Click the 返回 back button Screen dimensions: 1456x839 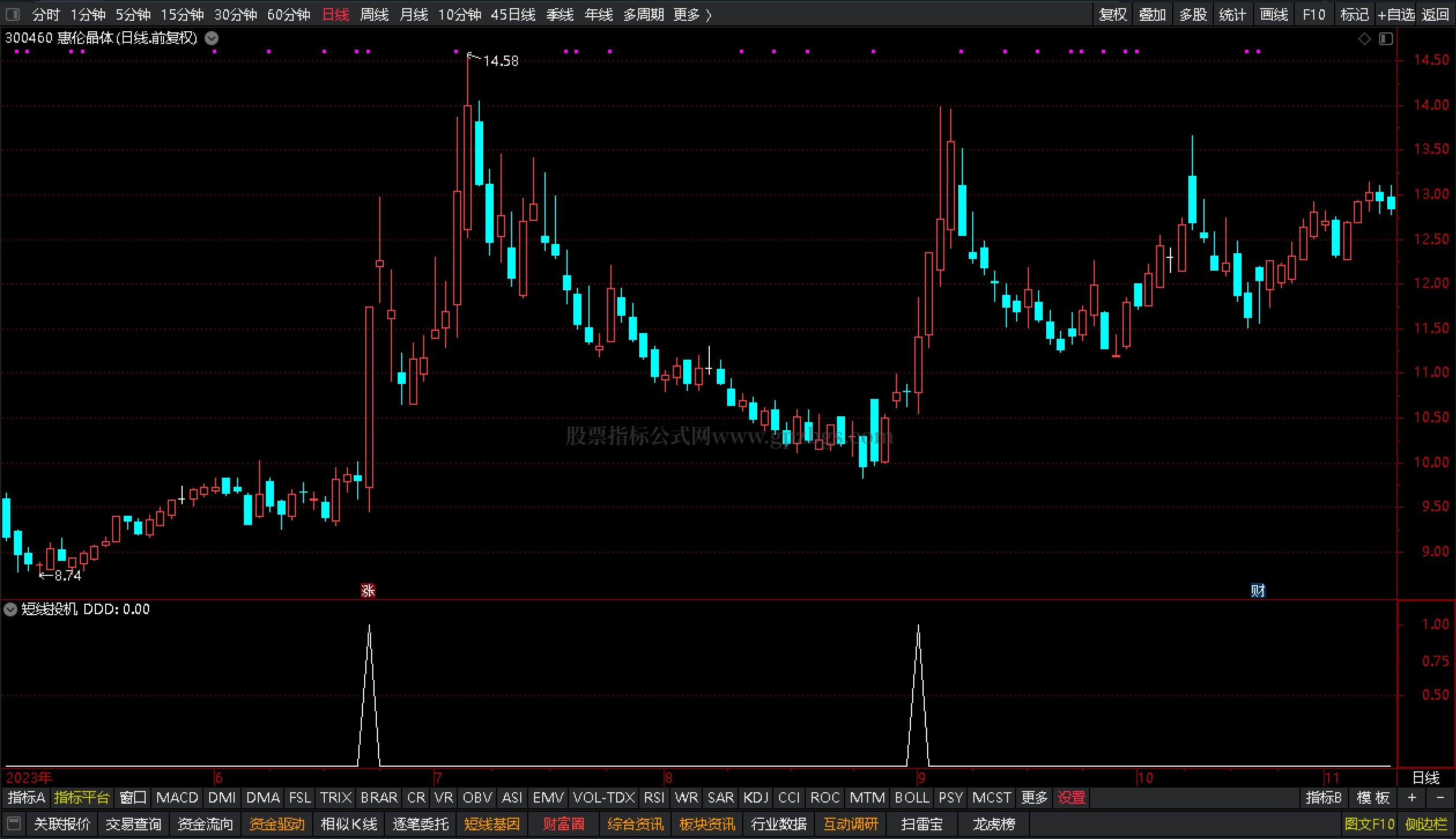[x=1435, y=14]
